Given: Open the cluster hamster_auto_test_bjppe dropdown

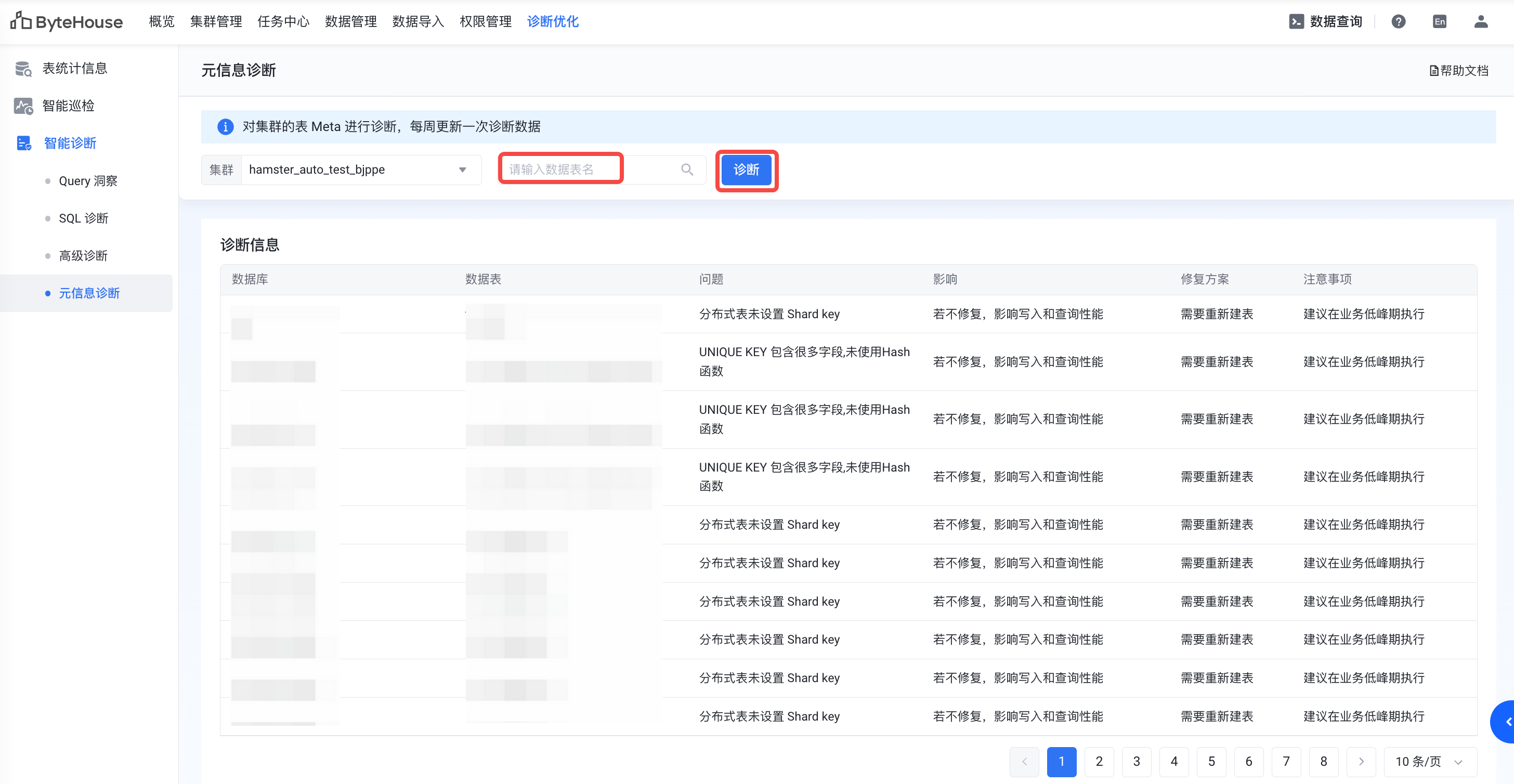Looking at the screenshot, I should (361, 170).
